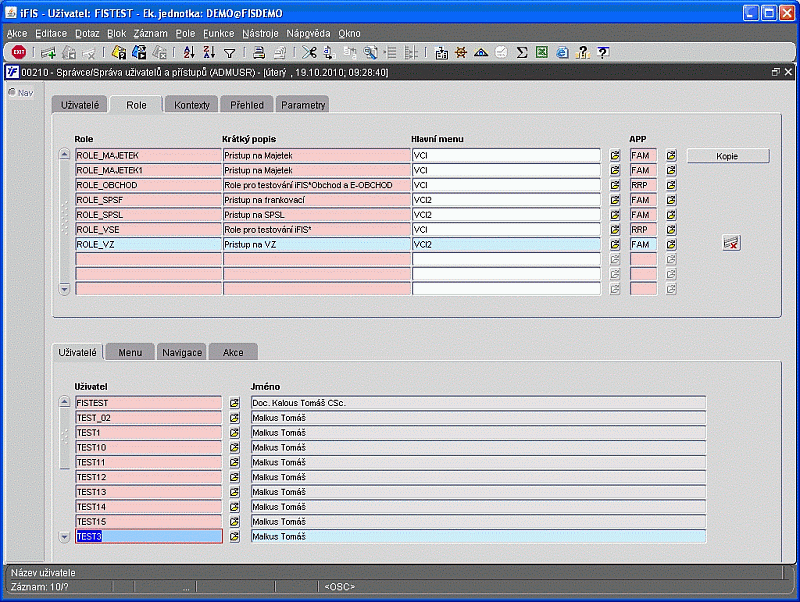This screenshot has width=800, height=602.
Task: Open the Editace menu
Action: 51,33
